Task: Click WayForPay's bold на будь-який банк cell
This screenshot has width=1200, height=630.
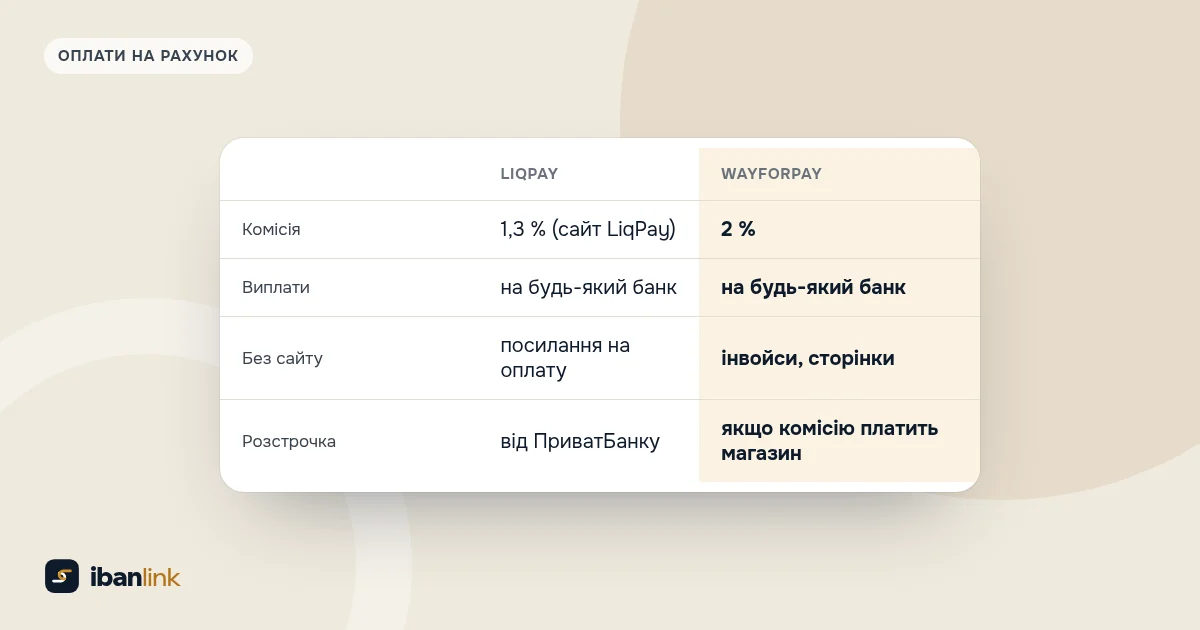Action: 813,287
